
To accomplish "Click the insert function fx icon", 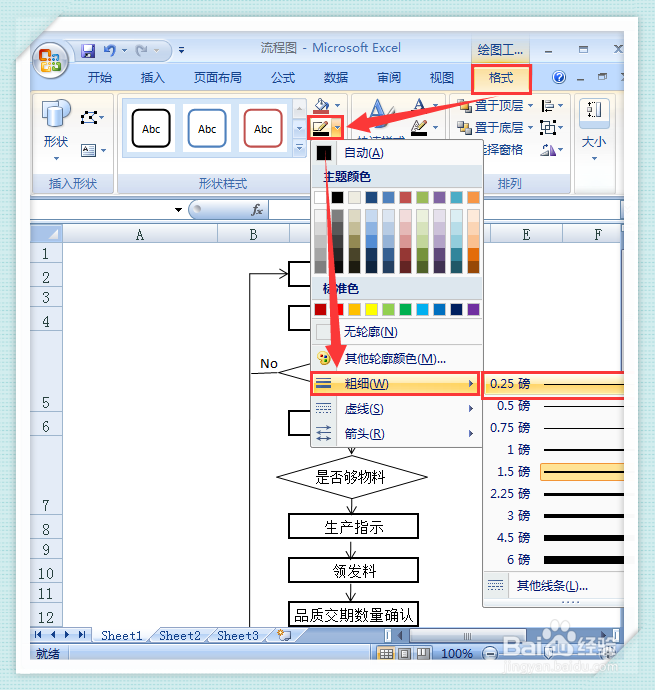I will click(257, 210).
